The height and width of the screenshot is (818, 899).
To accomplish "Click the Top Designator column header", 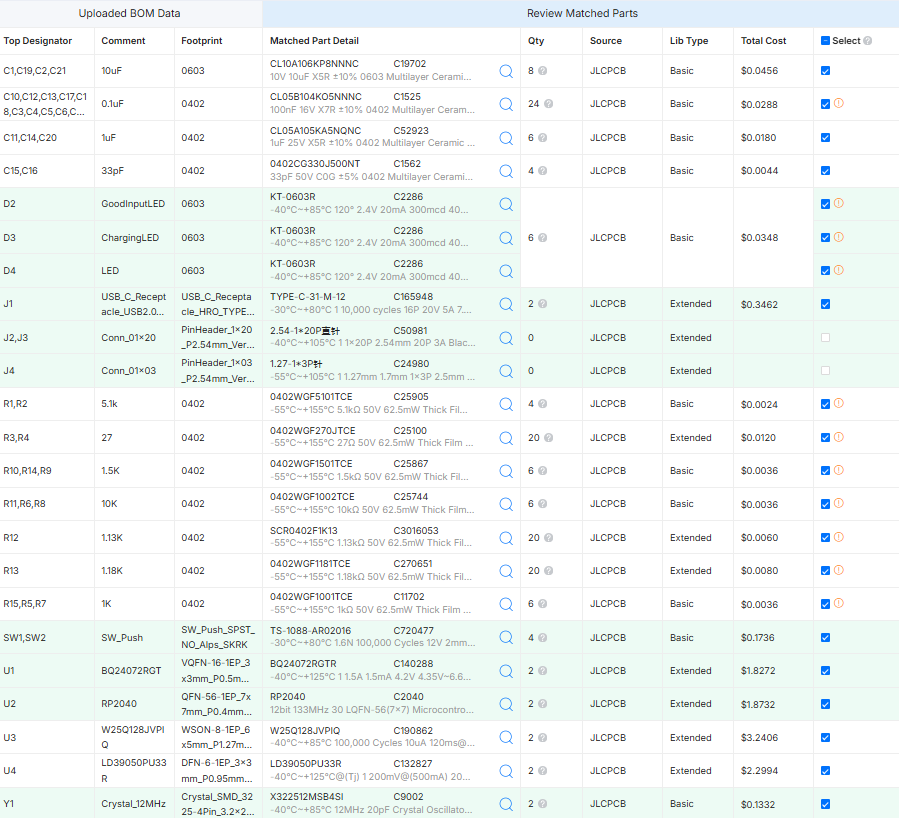I will click(x=38, y=41).
